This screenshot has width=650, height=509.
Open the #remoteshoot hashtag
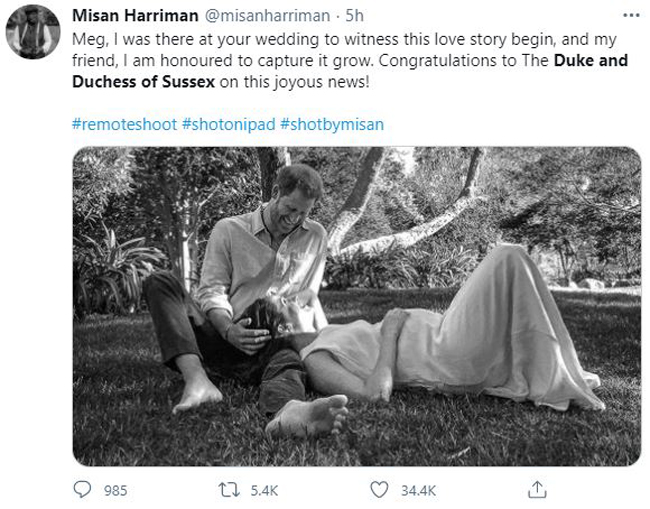point(124,124)
